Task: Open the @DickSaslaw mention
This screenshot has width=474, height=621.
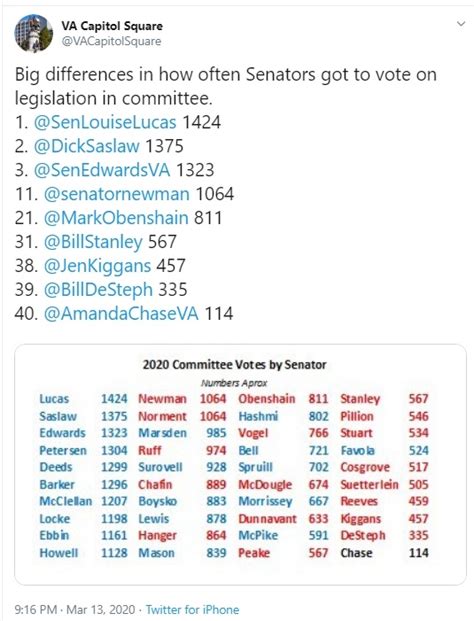Action: tap(87, 146)
